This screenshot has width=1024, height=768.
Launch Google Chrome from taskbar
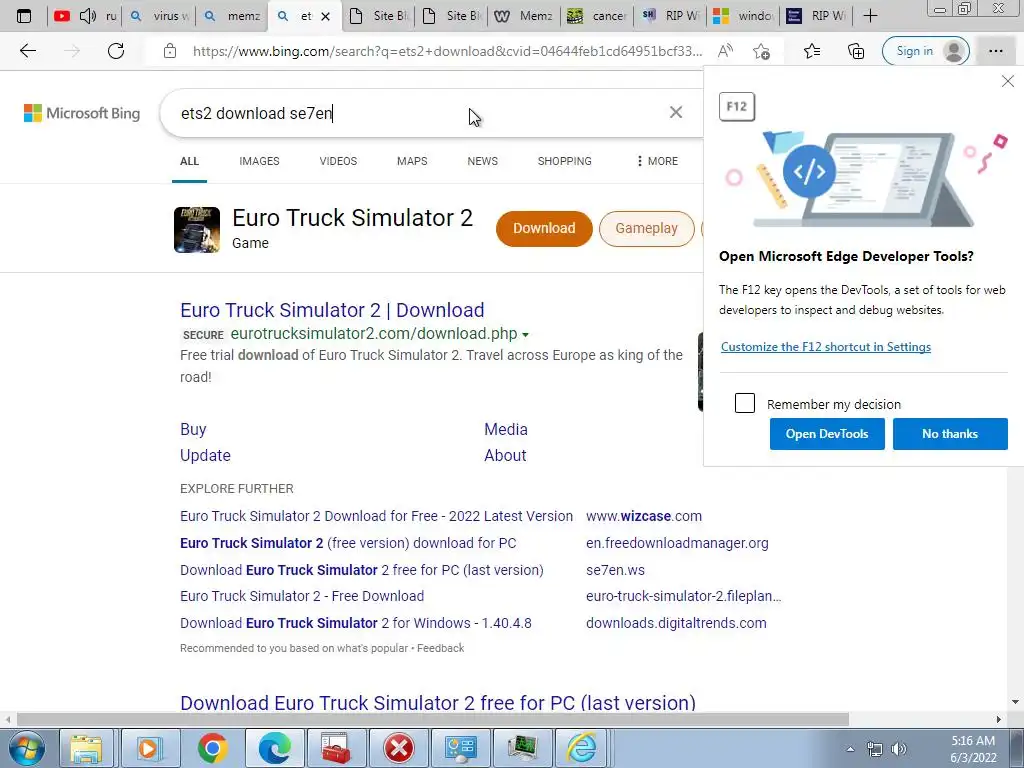click(x=212, y=748)
